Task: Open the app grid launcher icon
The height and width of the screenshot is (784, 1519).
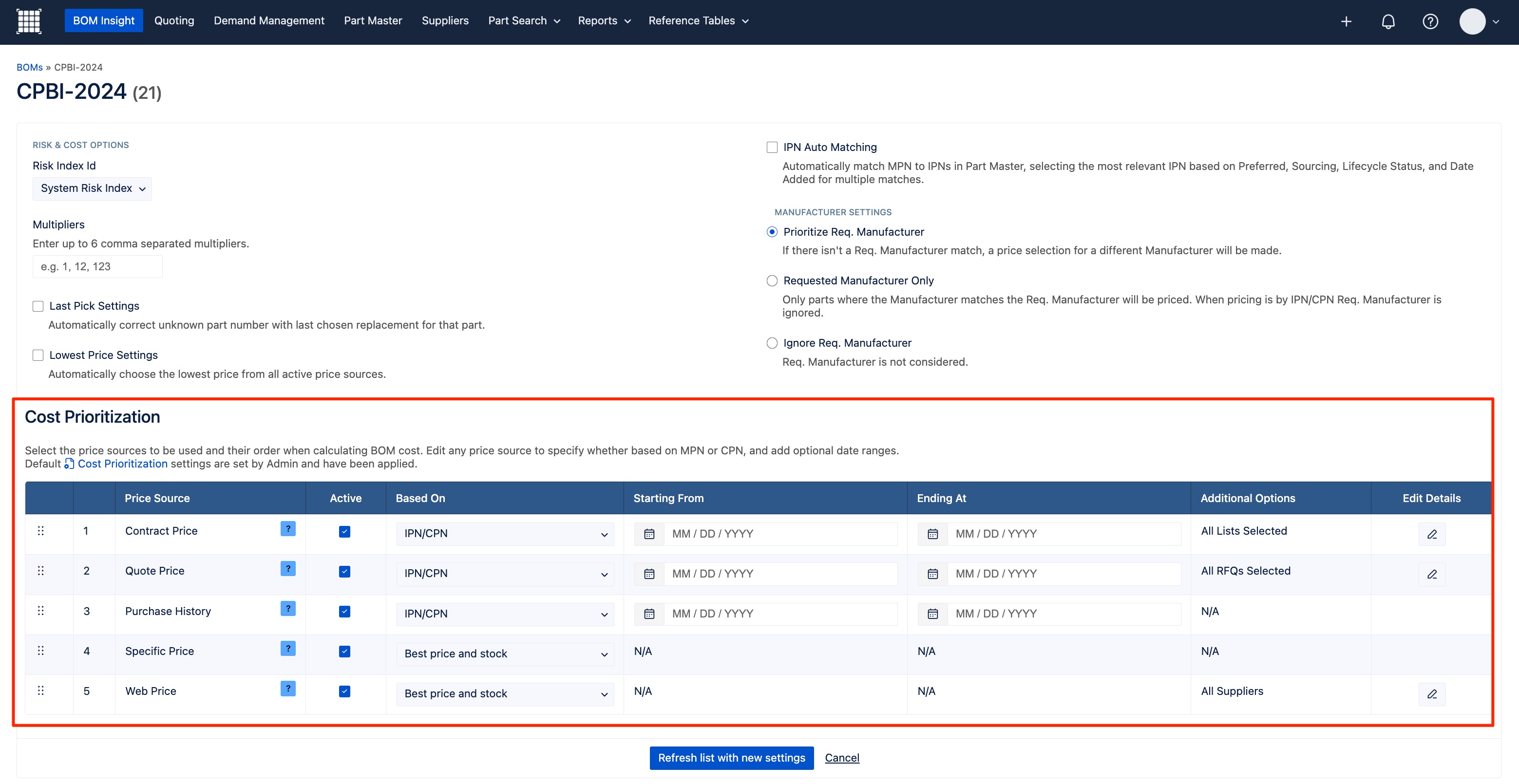Action: tap(28, 21)
